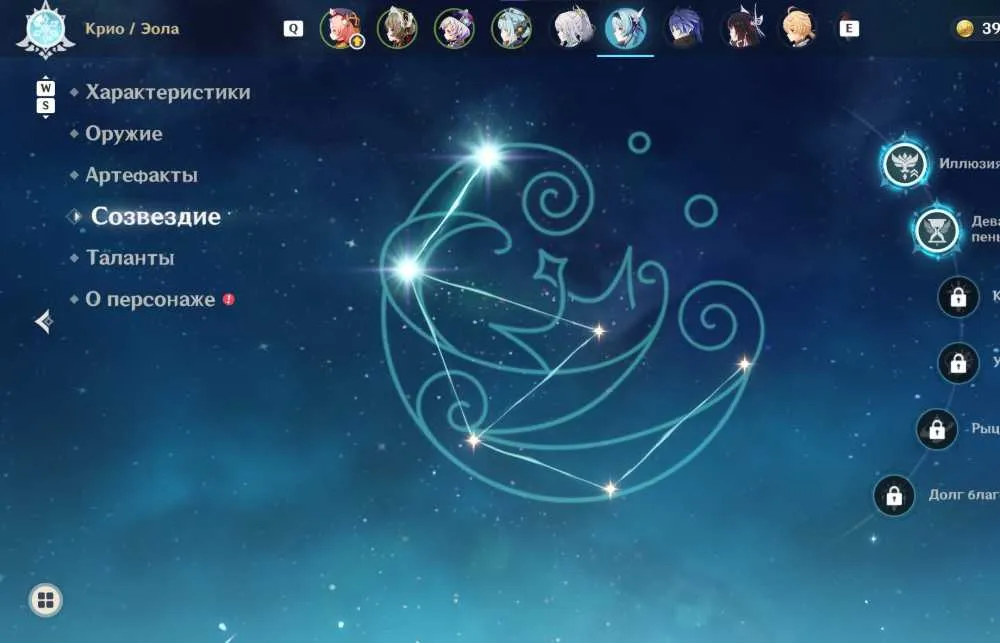Viewport: 1000px width, 643px height.
Task: Choose the teal-haired character in the green ring
Action: tap(511, 29)
